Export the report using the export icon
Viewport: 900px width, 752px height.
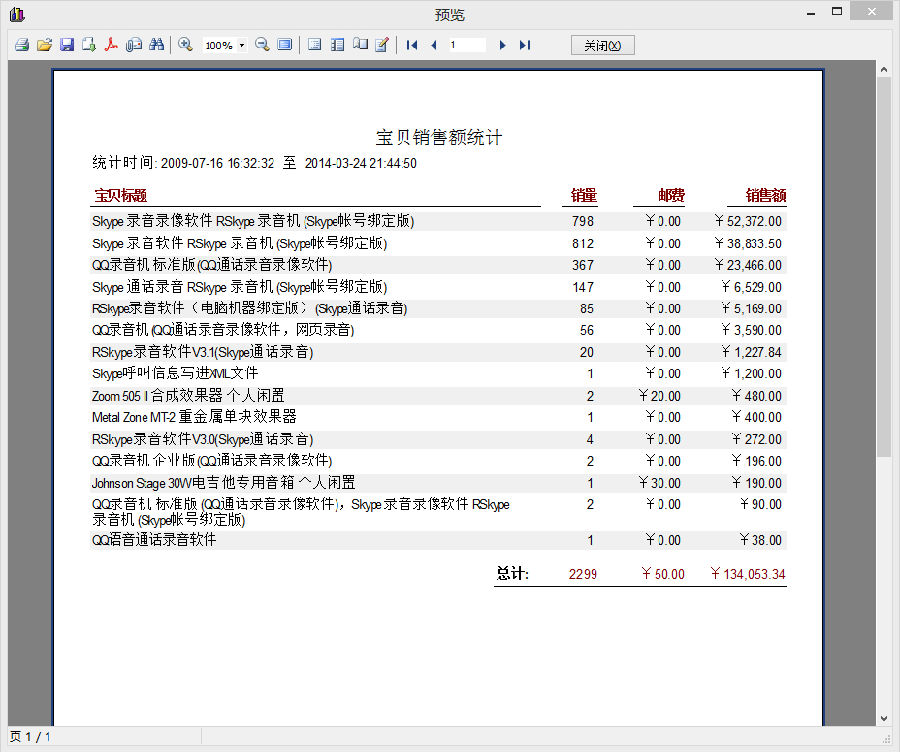88,44
